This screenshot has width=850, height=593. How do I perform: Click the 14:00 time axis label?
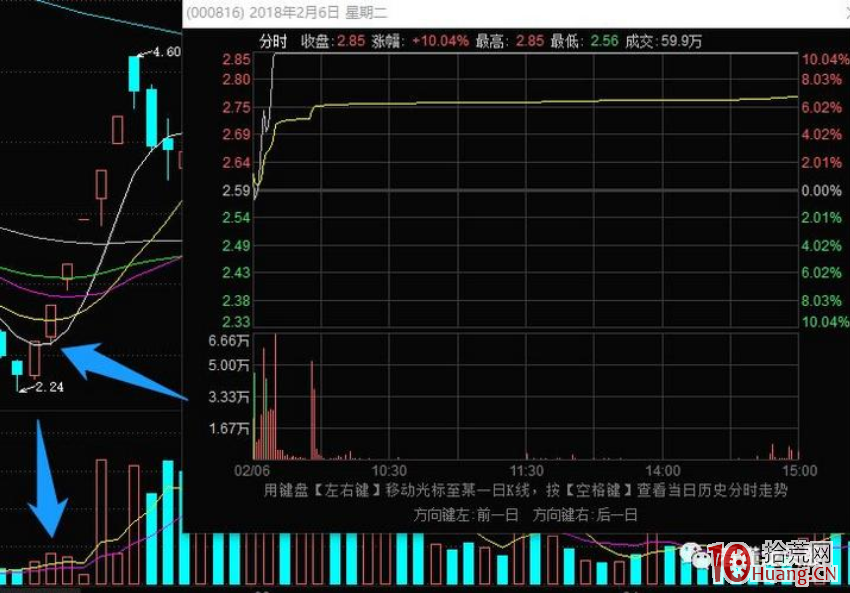662,470
